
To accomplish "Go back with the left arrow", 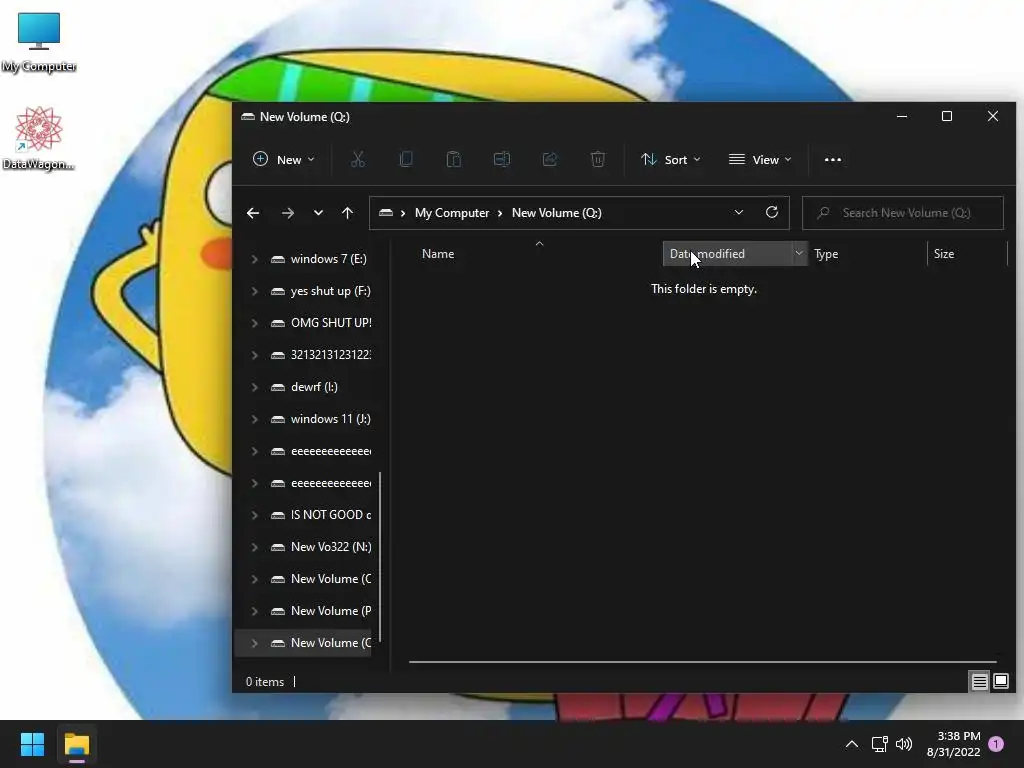I will click(x=253, y=213).
